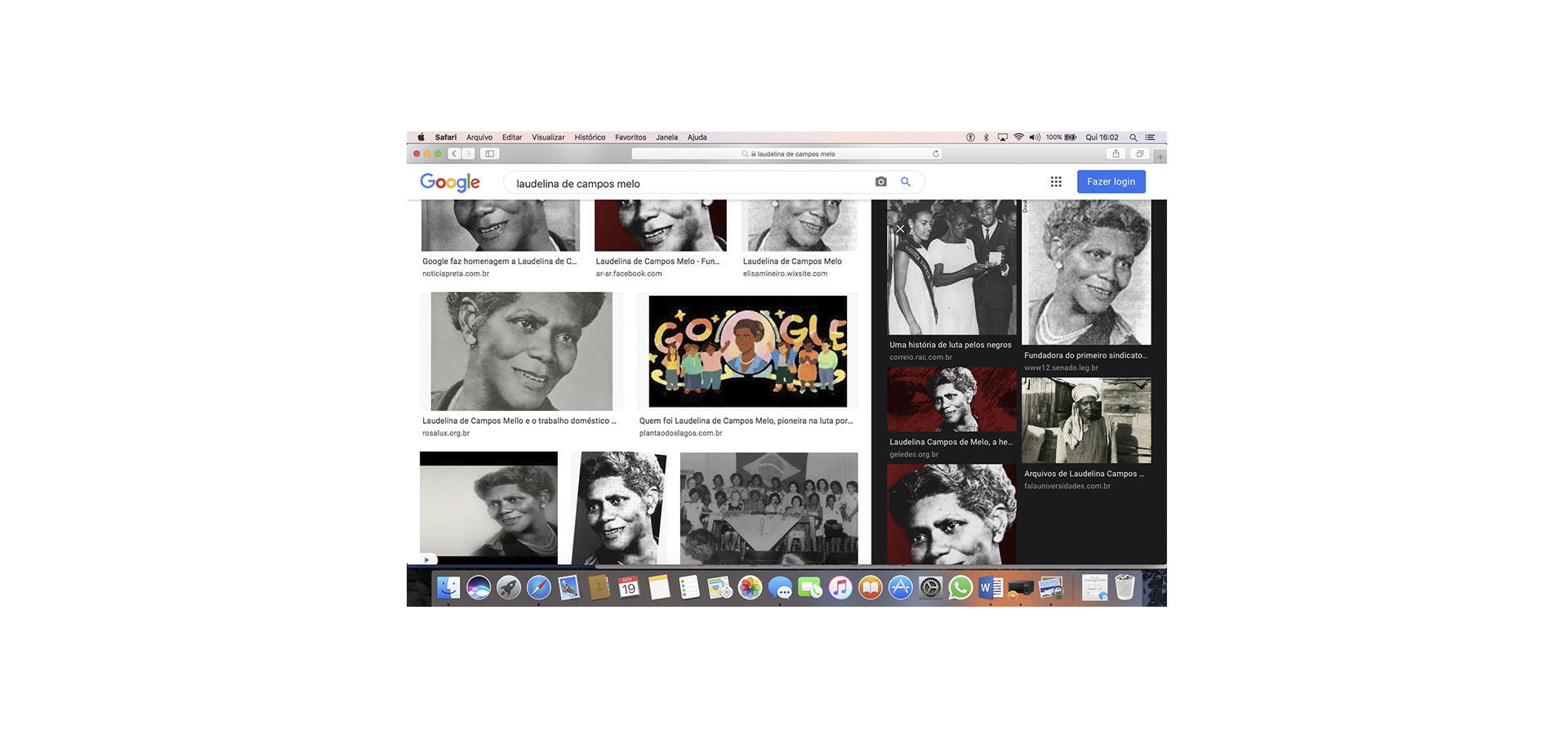Click the Bluetooth menu bar icon
1568x735 pixels.
point(986,137)
